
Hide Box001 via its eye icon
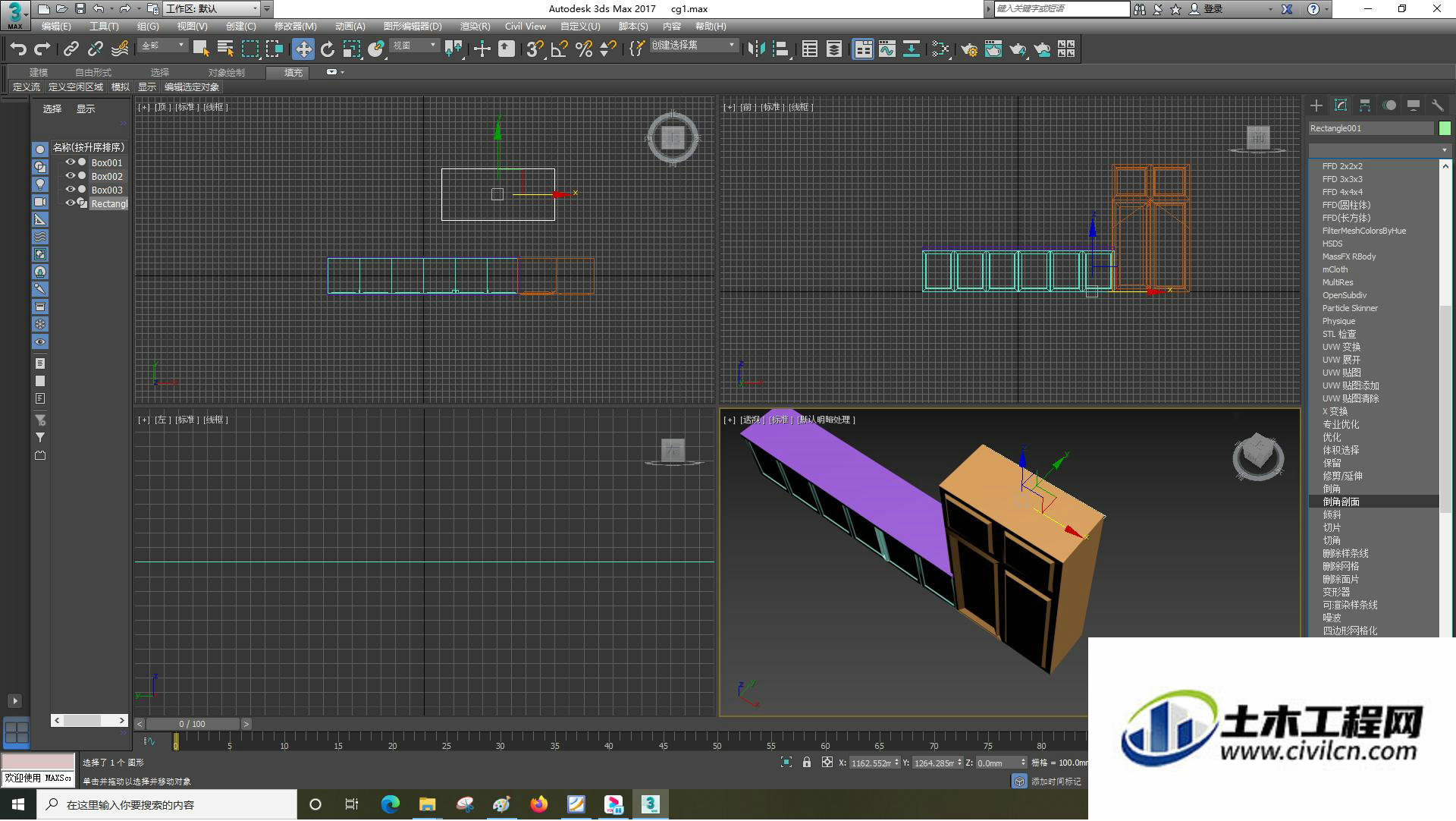tap(70, 162)
